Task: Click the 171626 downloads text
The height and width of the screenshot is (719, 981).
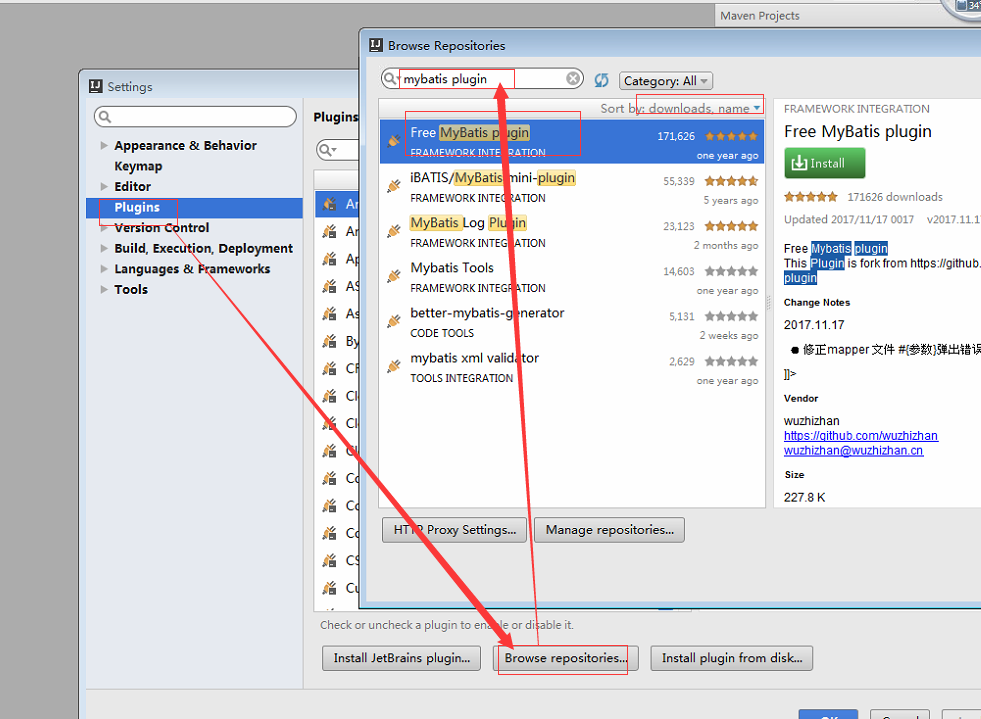Action: [895, 197]
